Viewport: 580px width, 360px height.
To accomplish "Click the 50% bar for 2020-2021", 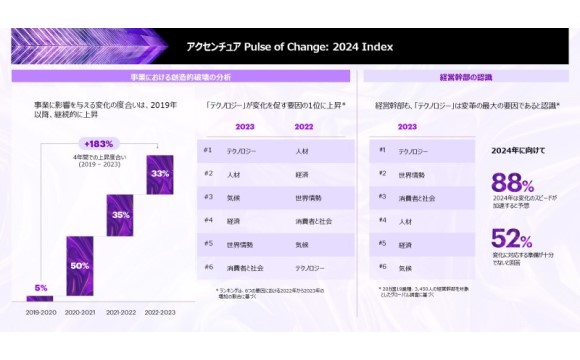I will point(80,266).
